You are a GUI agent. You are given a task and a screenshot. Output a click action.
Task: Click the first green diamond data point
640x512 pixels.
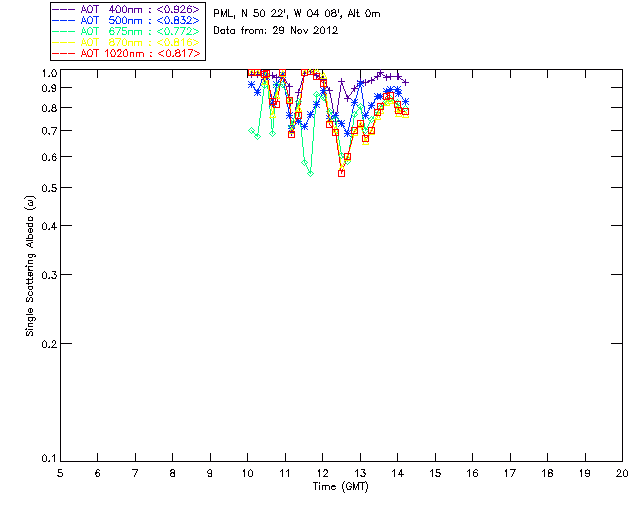[251, 131]
